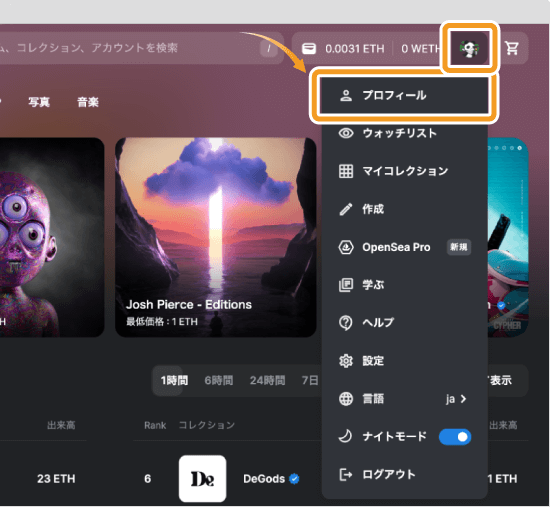Image resolution: width=550 pixels, height=507 pixels.
Task: Click the logout arrow icon
Action: (346, 475)
